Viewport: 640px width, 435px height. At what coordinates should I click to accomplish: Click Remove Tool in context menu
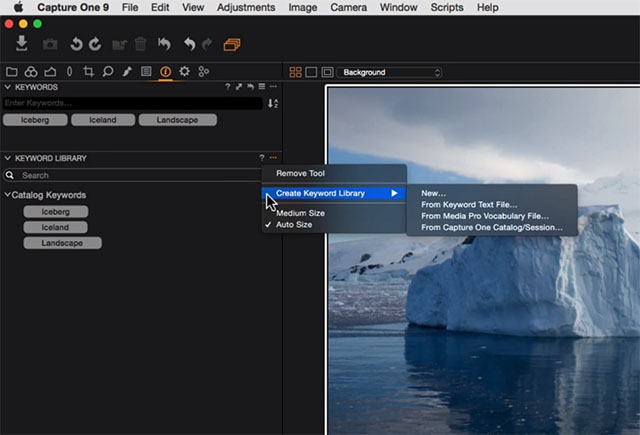tap(300, 173)
